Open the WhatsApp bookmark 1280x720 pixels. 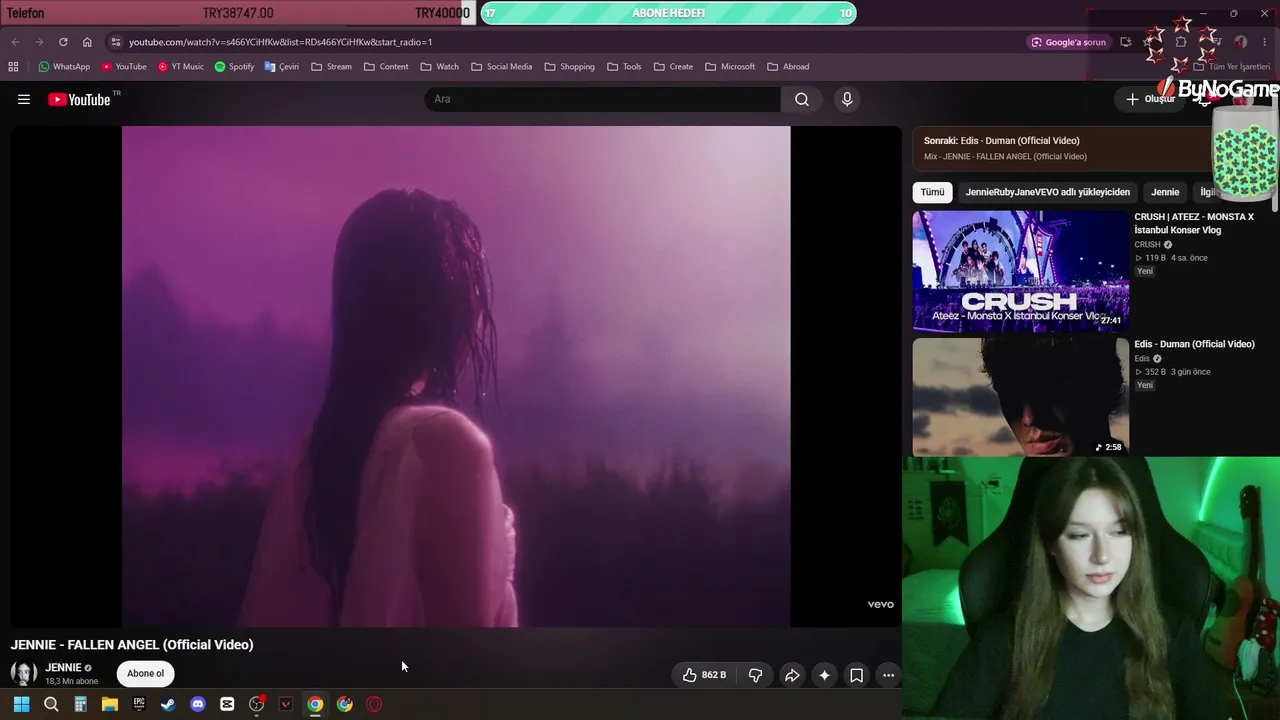pyautogui.click(x=64, y=67)
